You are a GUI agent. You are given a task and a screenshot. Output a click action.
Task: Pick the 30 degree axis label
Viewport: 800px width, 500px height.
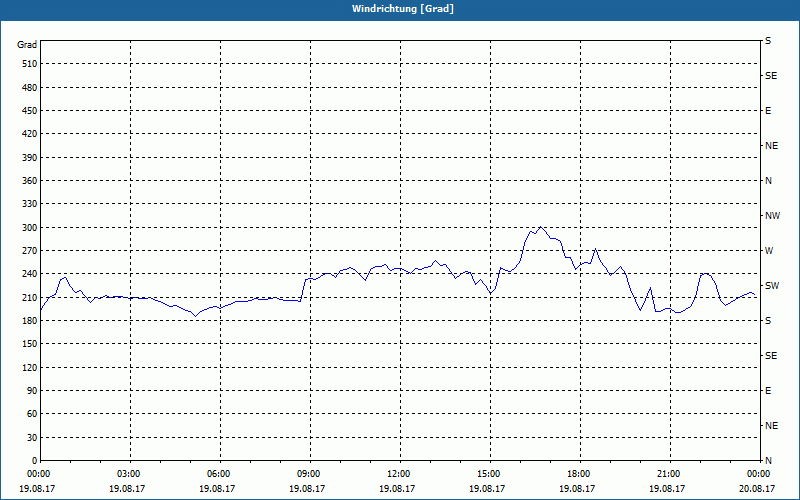(31, 438)
